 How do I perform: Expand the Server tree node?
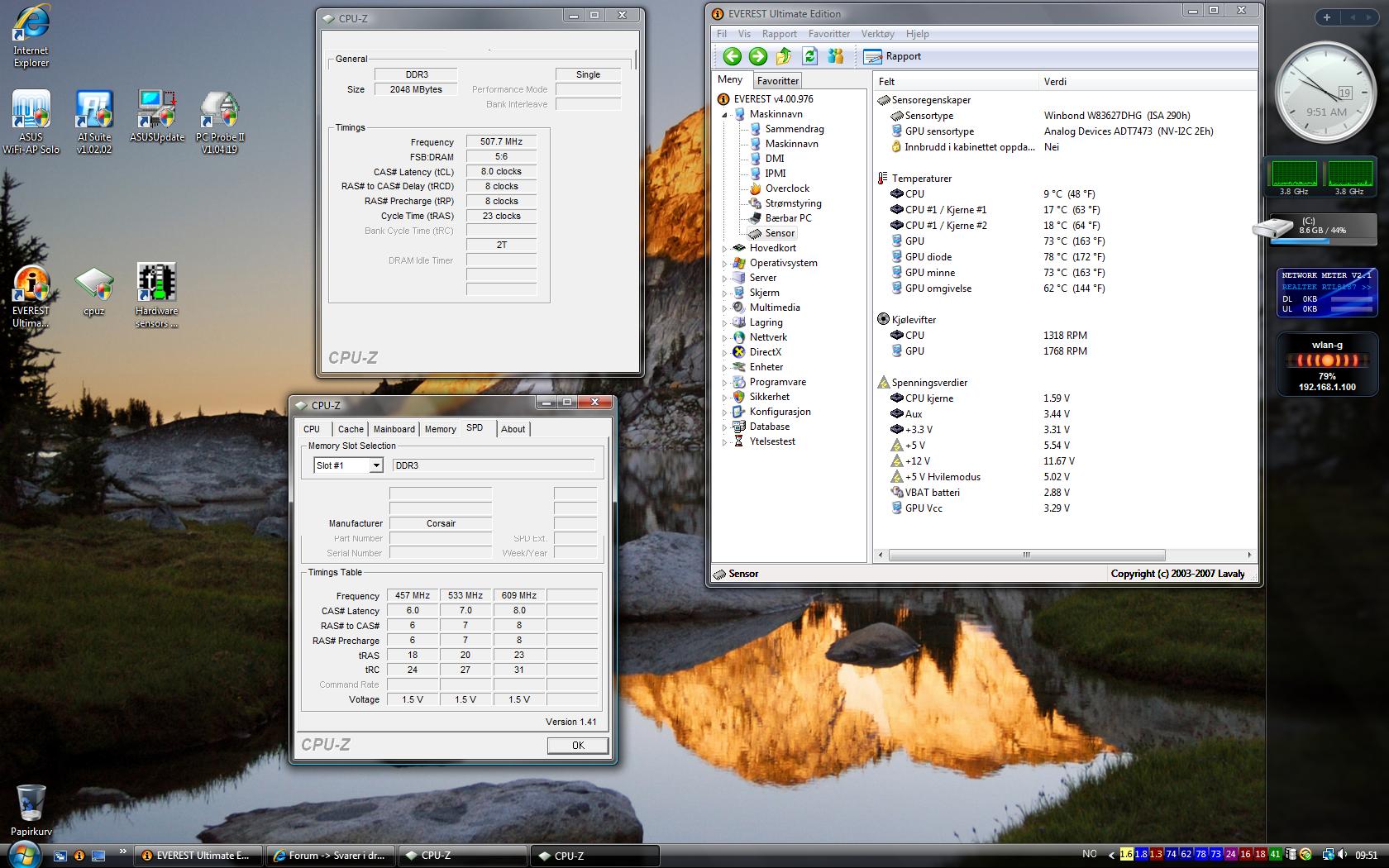(x=725, y=278)
